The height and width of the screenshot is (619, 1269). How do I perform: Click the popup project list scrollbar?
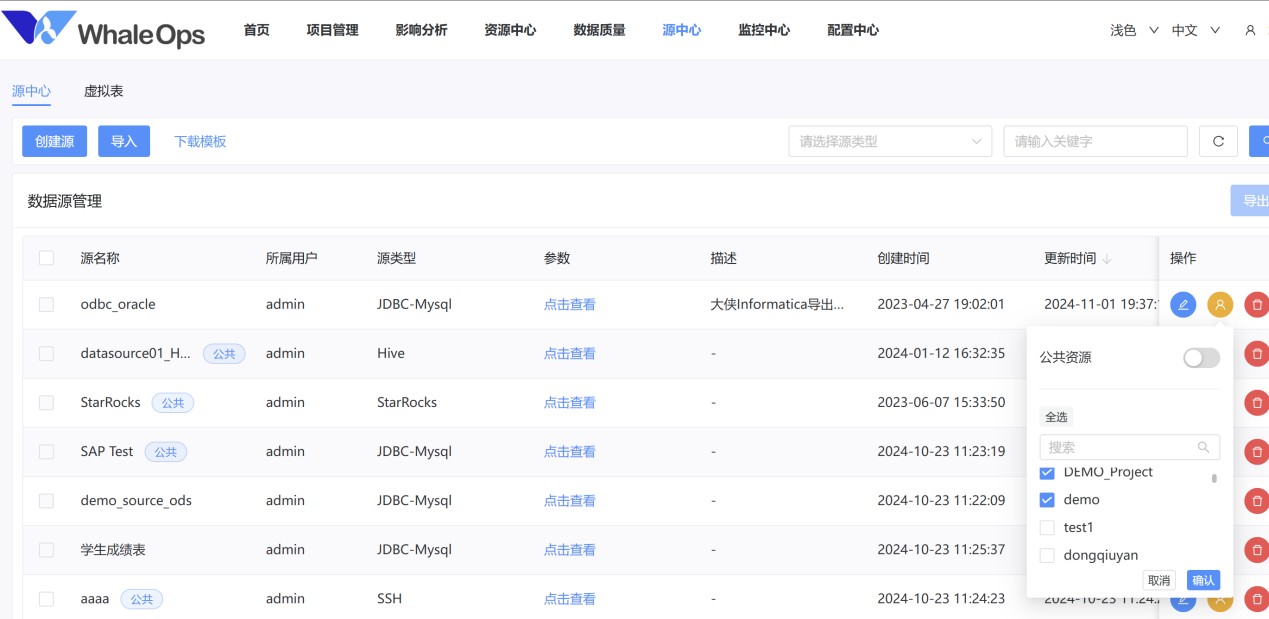[1214, 478]
